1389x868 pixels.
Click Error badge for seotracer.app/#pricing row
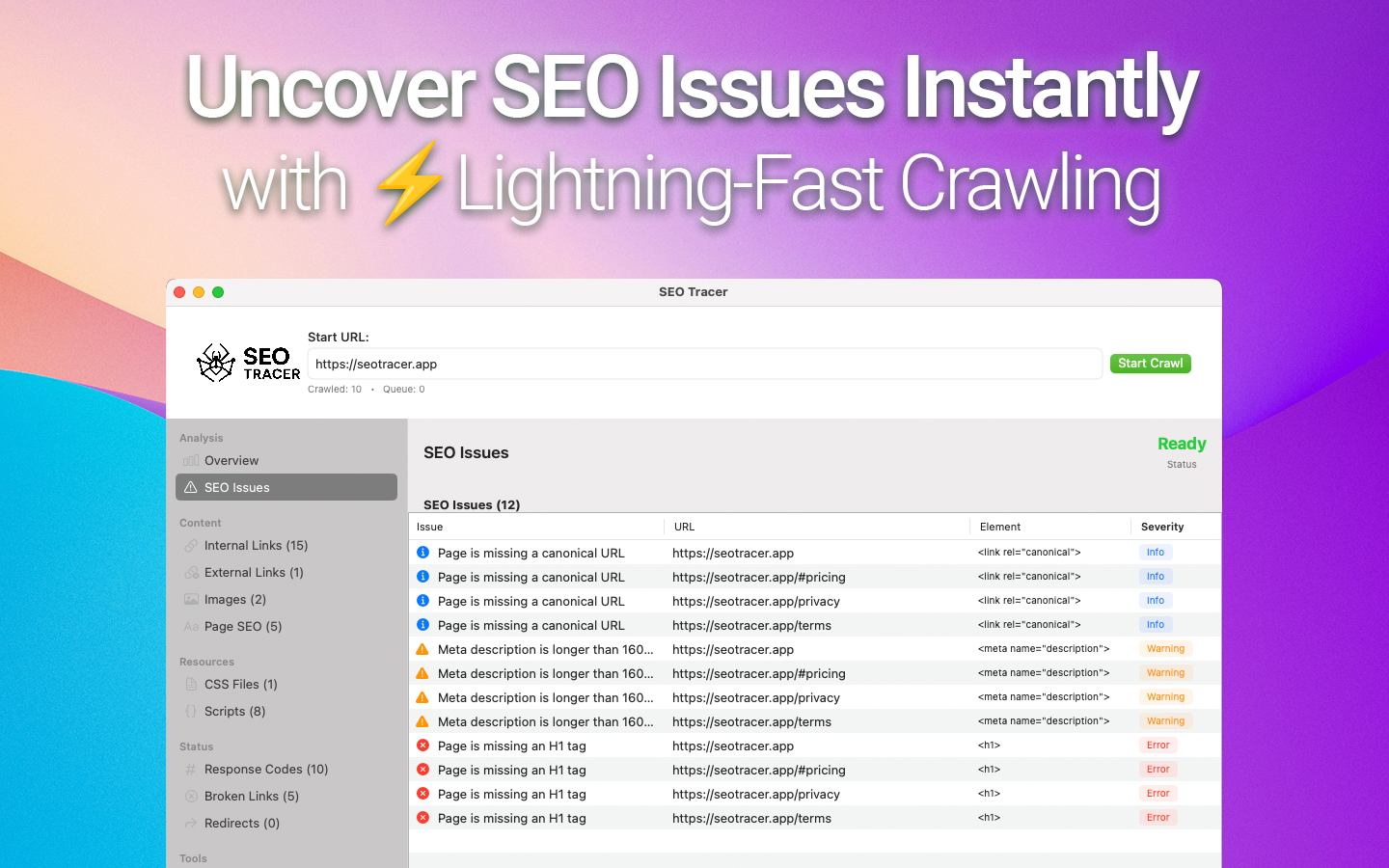[1158, 770]
